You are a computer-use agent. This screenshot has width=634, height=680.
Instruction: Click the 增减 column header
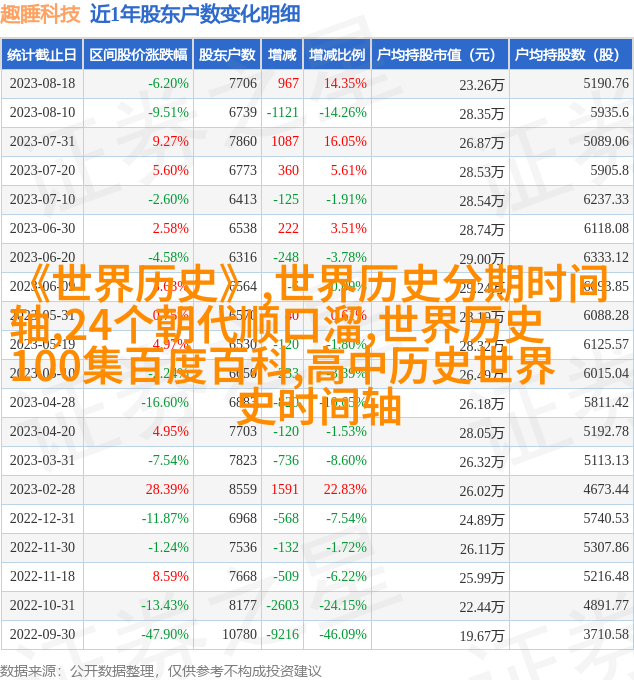click(282, 55)
